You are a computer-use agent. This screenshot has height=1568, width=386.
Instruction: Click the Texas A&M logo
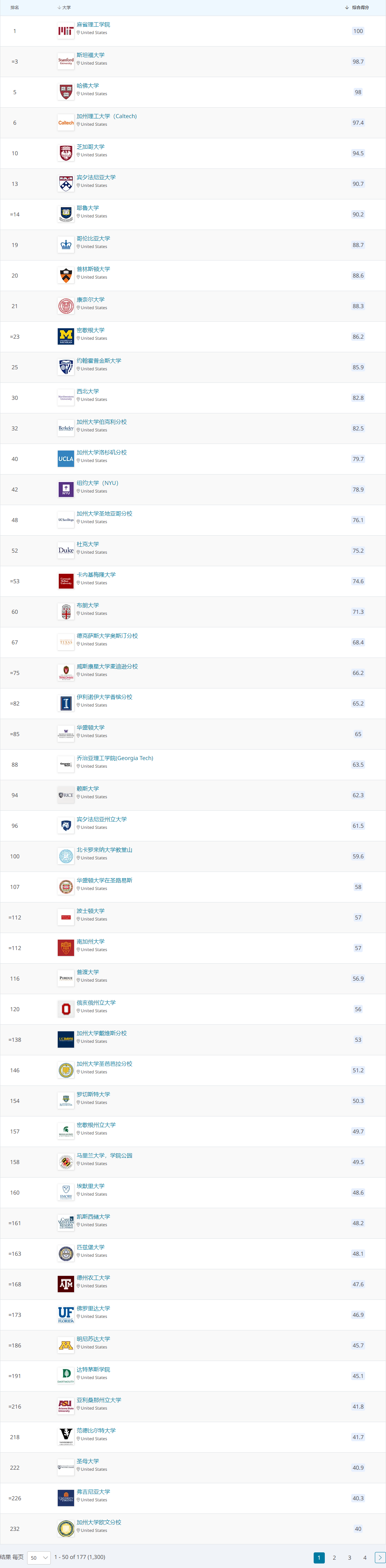pyautogui.click(x=66, y=1284)
